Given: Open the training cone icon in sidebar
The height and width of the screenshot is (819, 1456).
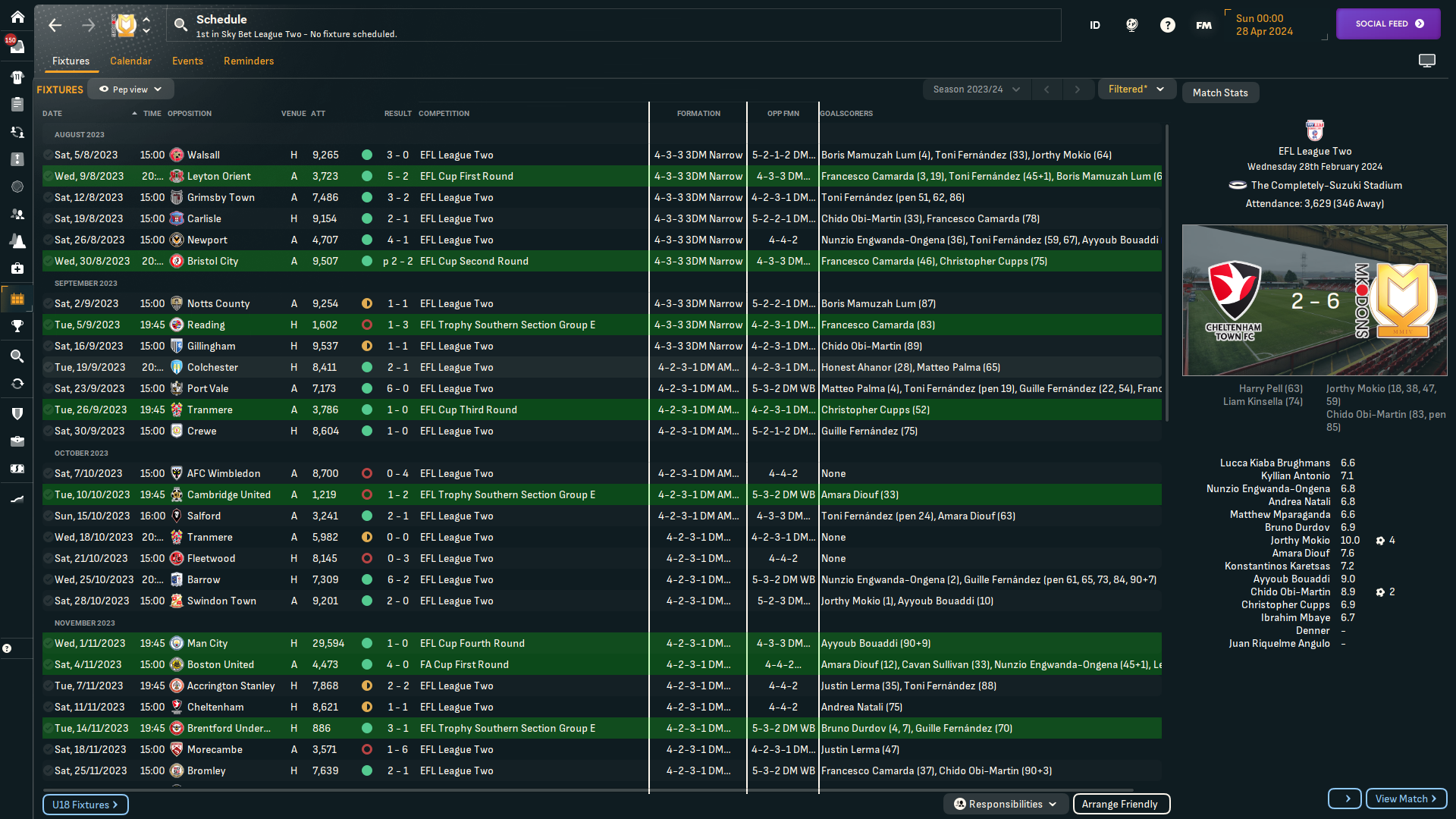Looking at the screenshot, I should point(17,241).
